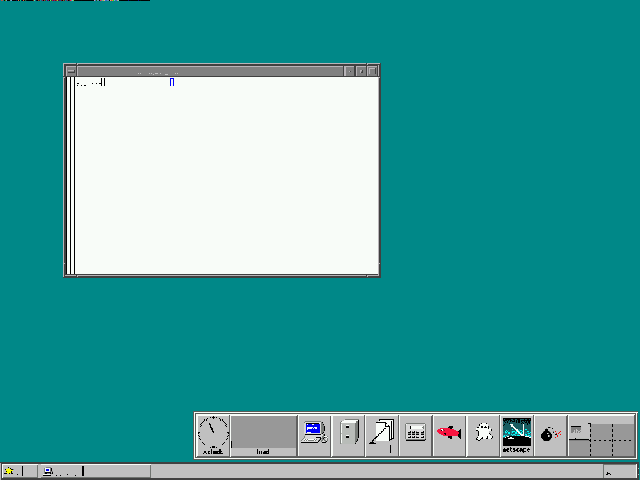640x480 pixels.
Task: Click the taskbar tray area at right
Action: pyautogui.click(x=619, y=471)
